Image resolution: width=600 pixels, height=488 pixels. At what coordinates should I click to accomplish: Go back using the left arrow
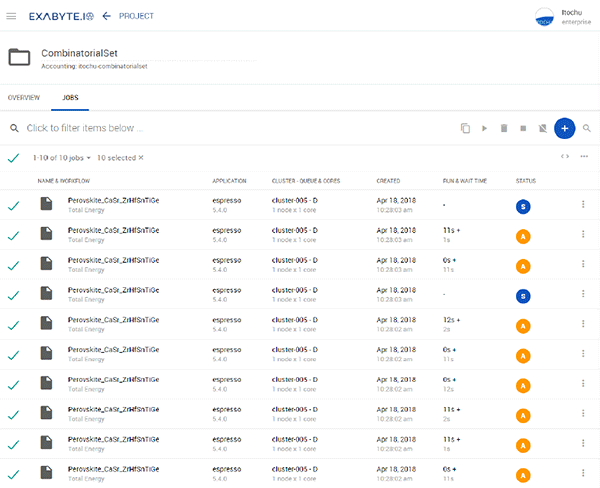tap(107, 16)
